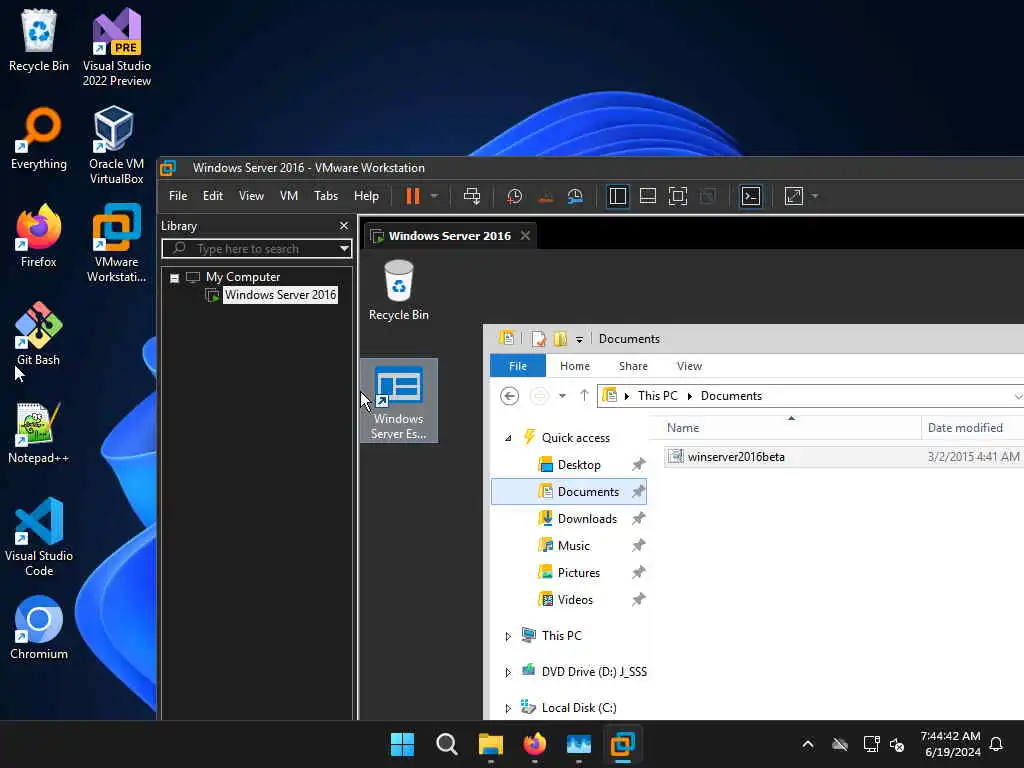Expand the DVD Drive (D:) node
This screenshot has height=768, width=1024.
pyautogui.click(x=508, y=672)
